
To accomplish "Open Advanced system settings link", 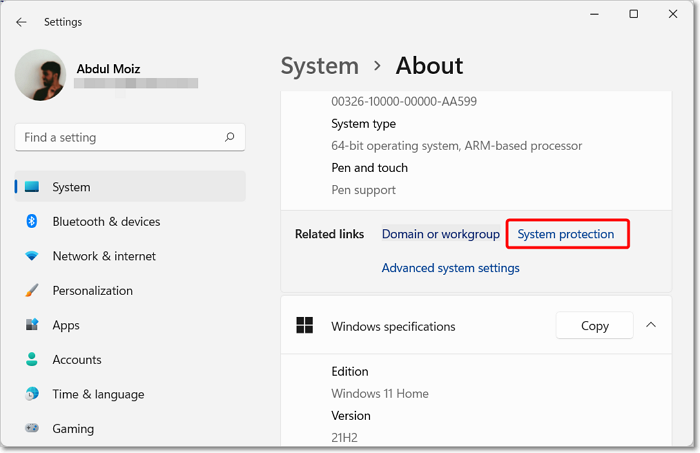I will coord(450,268).
